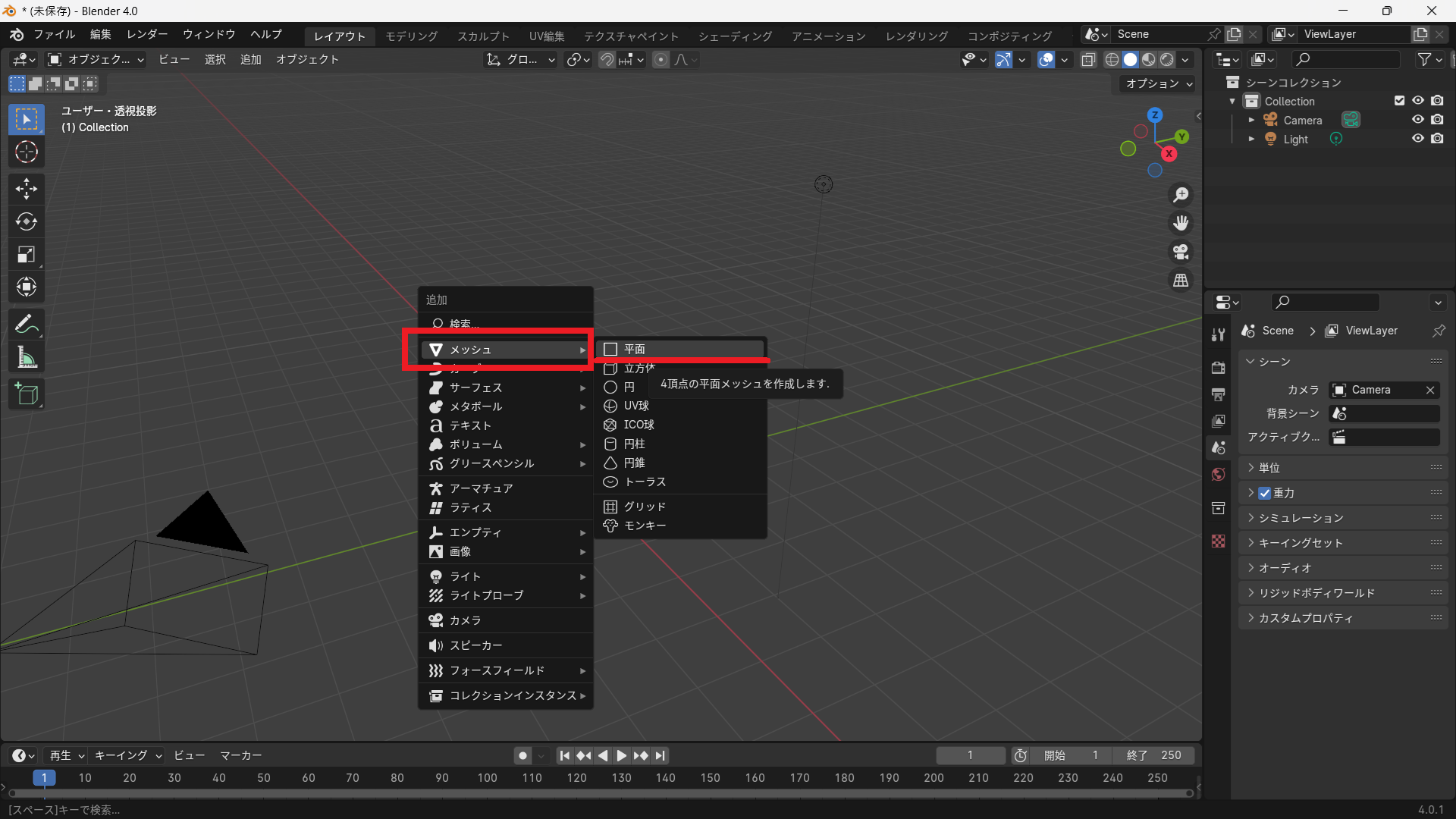
Task: Select the Scale tool icon
Action: pos(27,255)
